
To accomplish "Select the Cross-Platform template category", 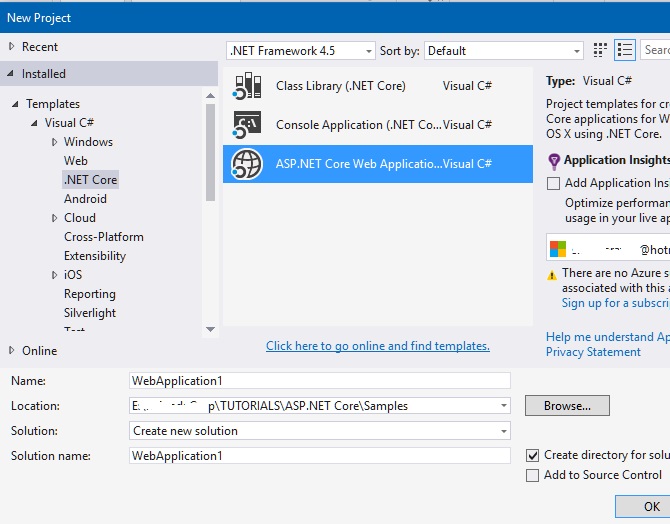I will tap(104, 237).
